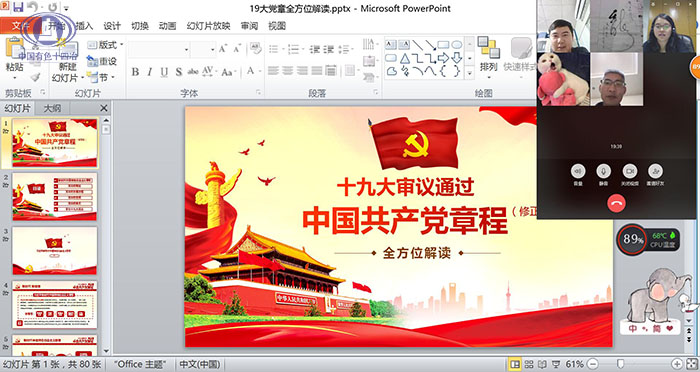
Task: Open slide sorter view in status bar
Action: click(529, 364)
